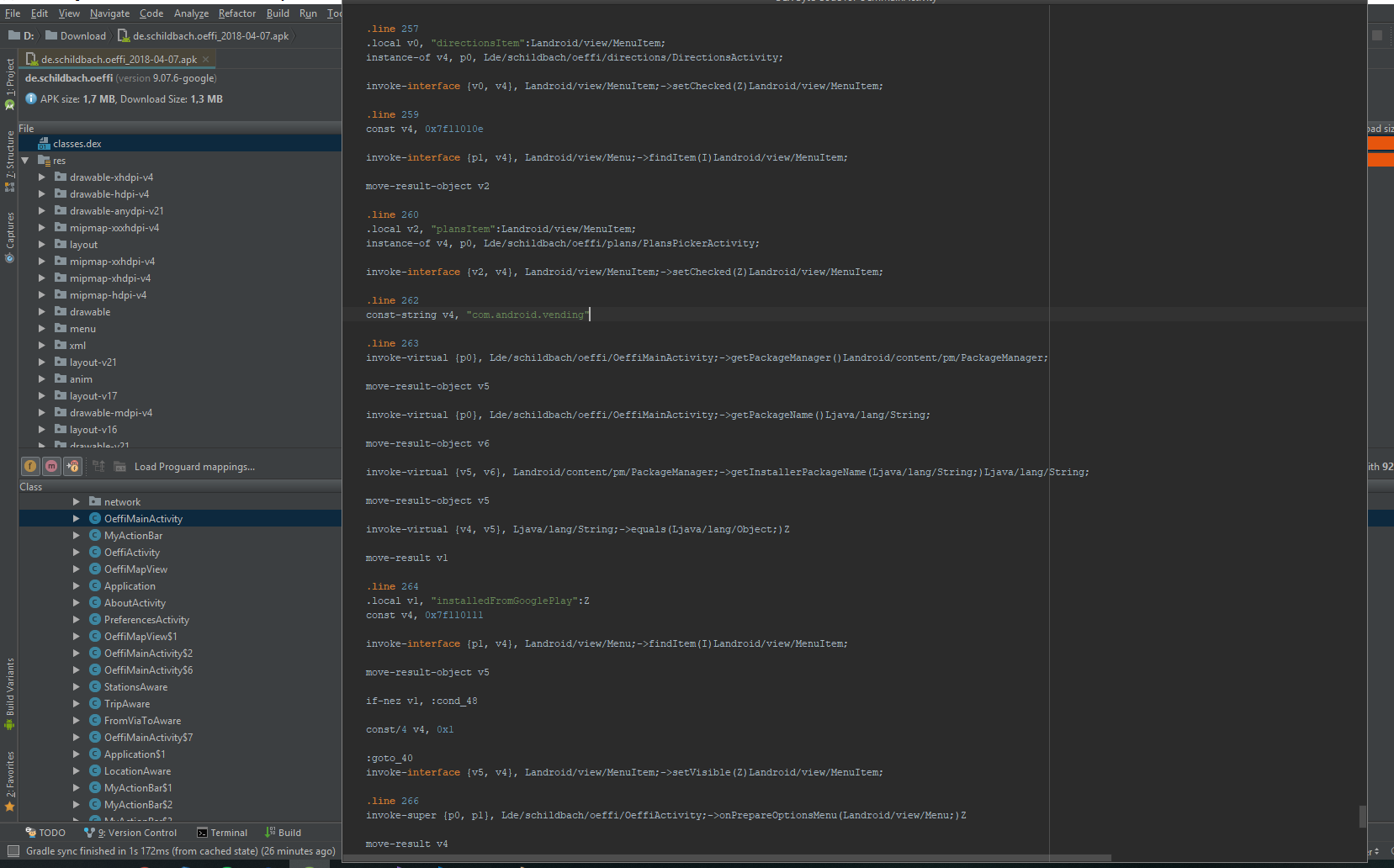Open the Build Variants tool window
Screen dimensions: 1394x868
click(x=9, y=693)
